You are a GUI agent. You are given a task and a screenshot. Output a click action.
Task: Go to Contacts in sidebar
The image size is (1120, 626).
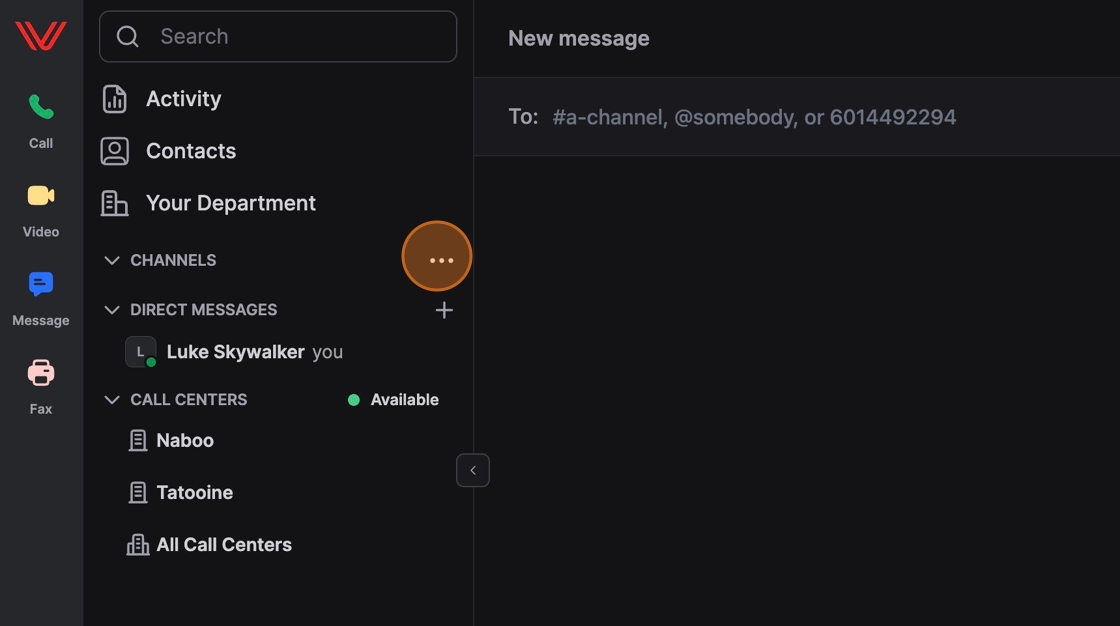190,151
